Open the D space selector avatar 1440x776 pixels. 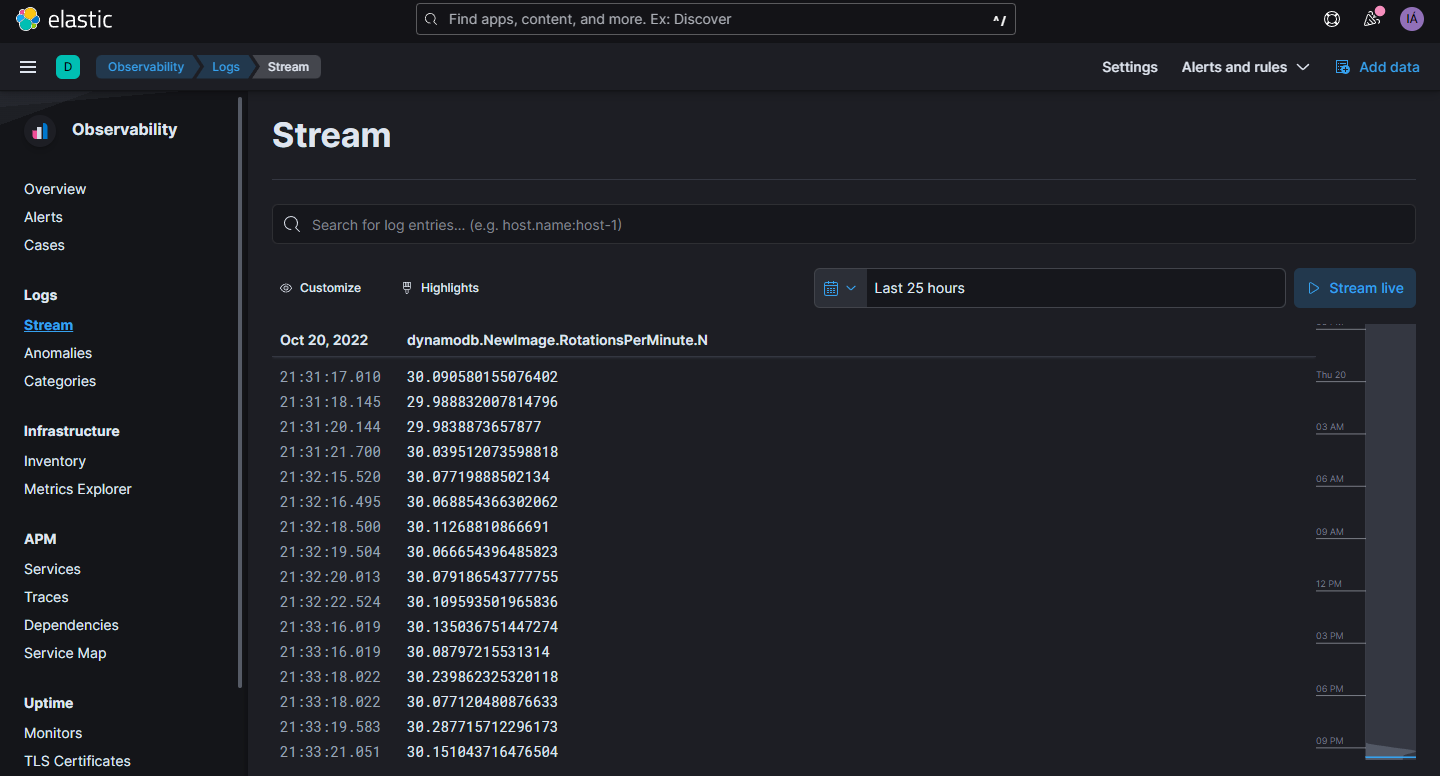(x=68, y=67)
